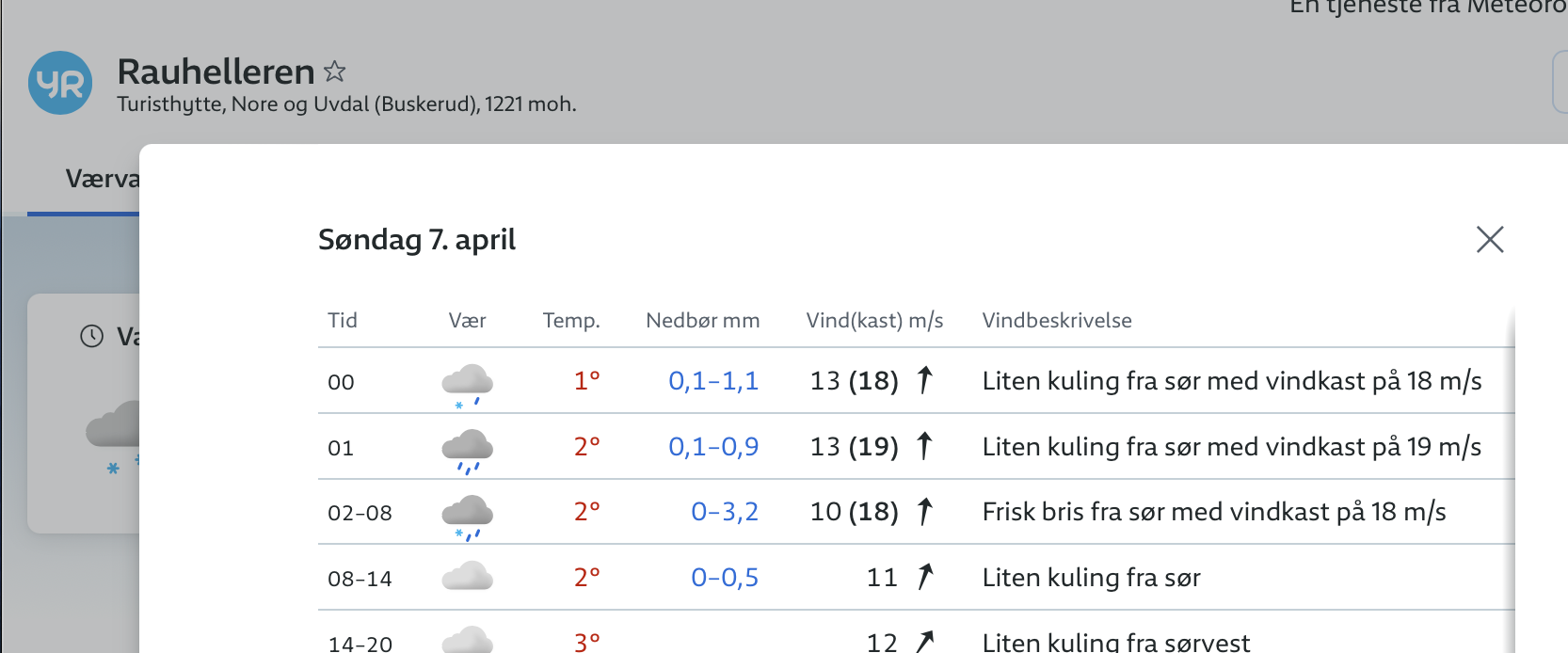Click the sleet cloud icon for 02-08

[x=467, y=515]
